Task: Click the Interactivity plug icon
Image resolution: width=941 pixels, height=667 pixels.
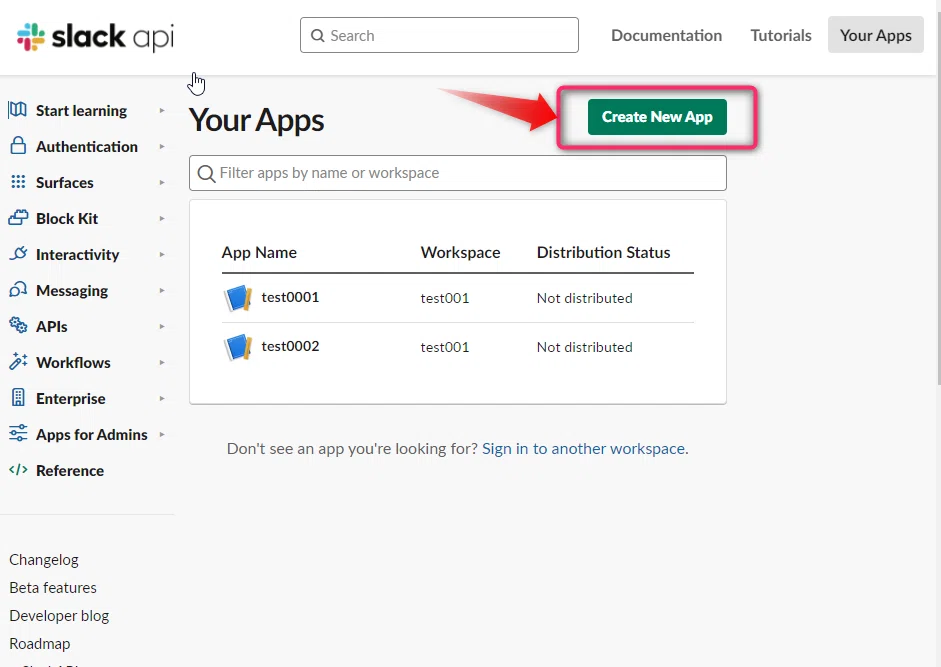Action: pyautogui.click(x=18, y=253)
